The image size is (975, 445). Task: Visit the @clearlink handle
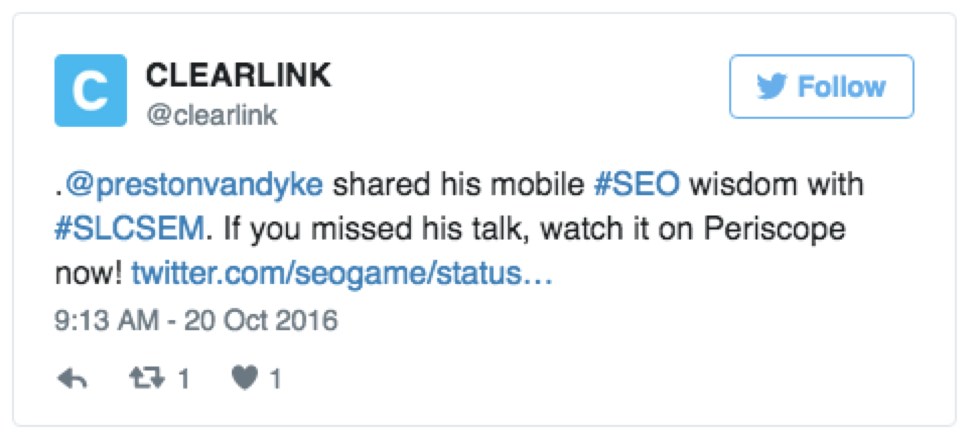point(212,115)
